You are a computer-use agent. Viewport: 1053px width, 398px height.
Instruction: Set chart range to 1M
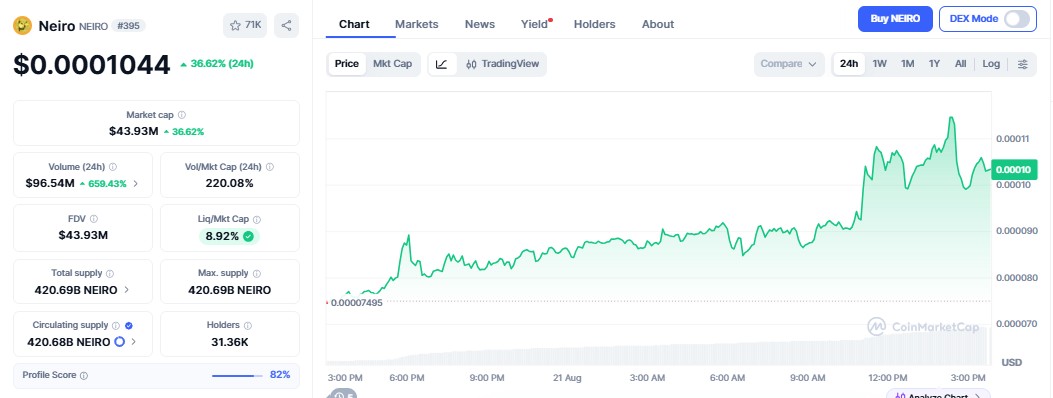pyautogui.click(x=907, y=64)
